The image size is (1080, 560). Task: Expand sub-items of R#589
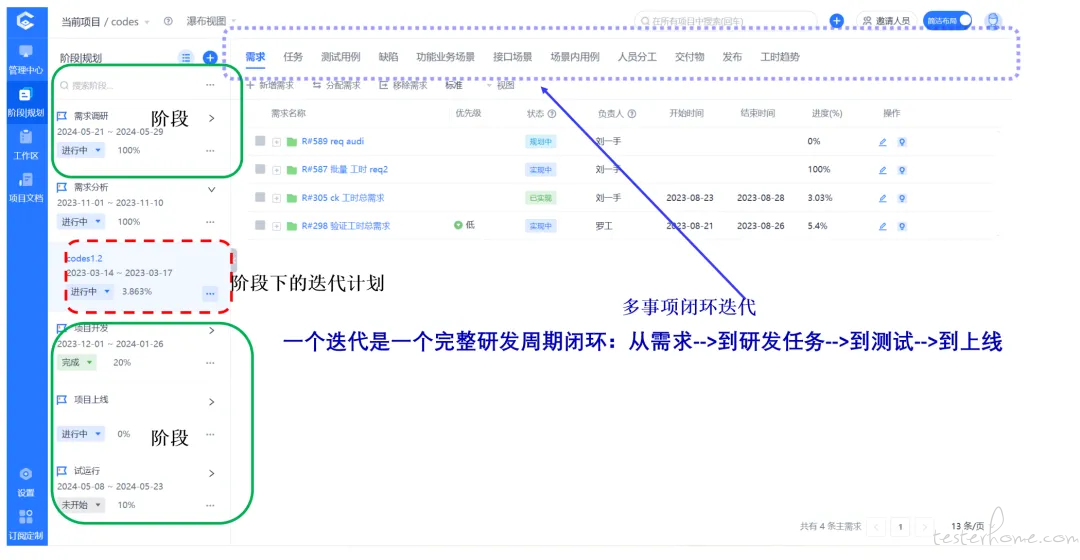(276, 142)
